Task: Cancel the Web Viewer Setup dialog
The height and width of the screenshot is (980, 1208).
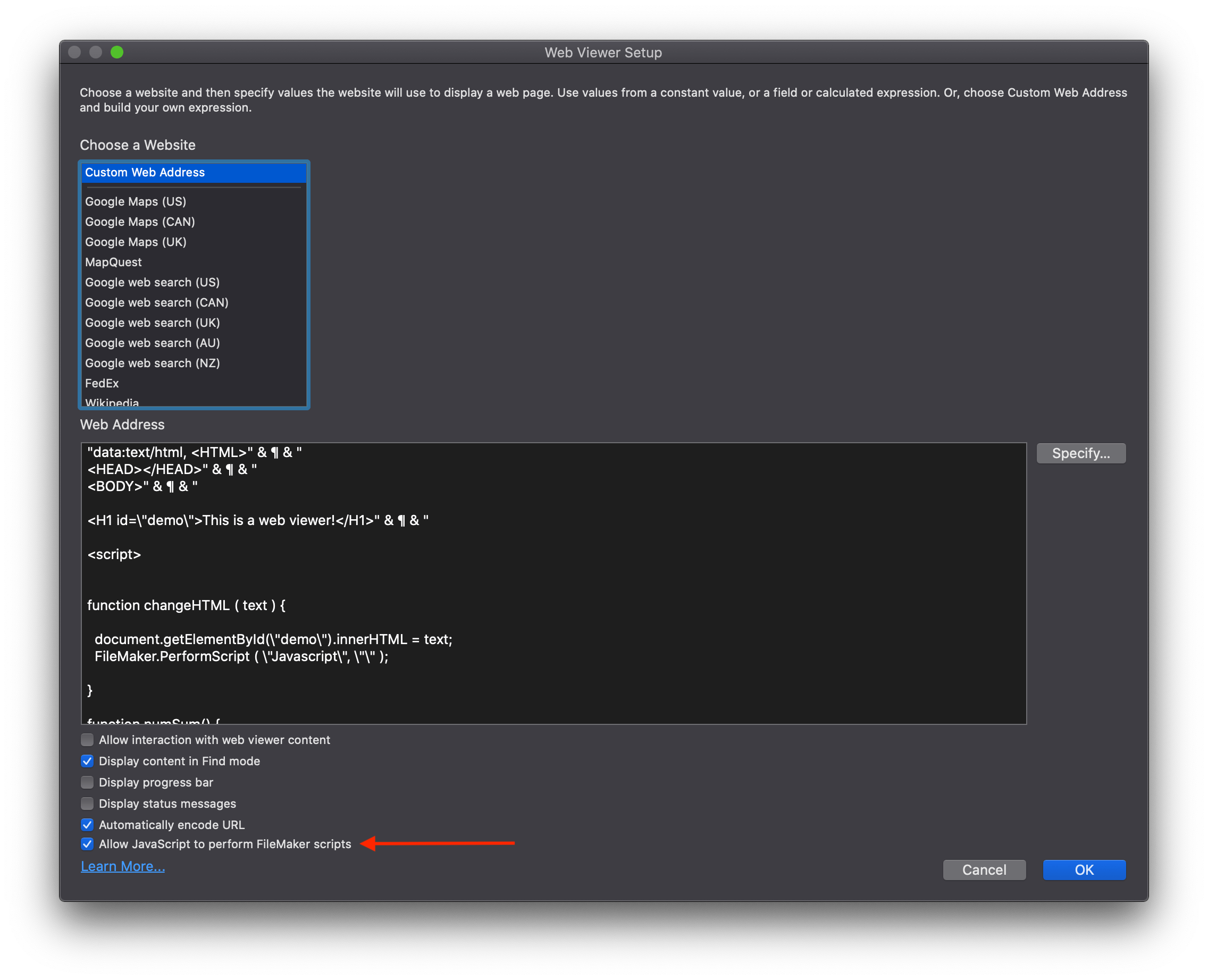Action: [x=984, y=870]
